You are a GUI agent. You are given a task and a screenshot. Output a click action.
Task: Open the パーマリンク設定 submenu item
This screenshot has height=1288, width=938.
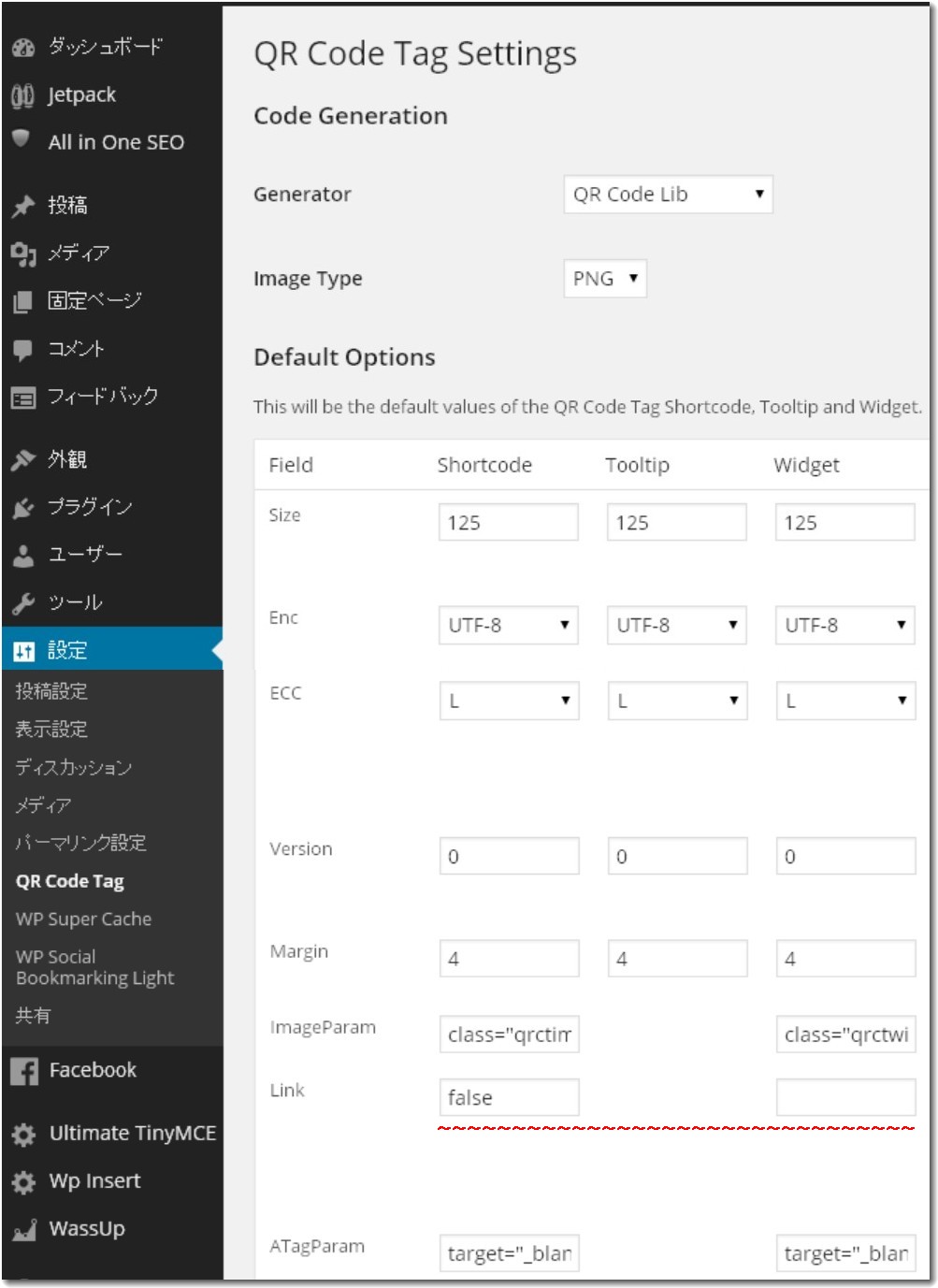pos(80,843)
